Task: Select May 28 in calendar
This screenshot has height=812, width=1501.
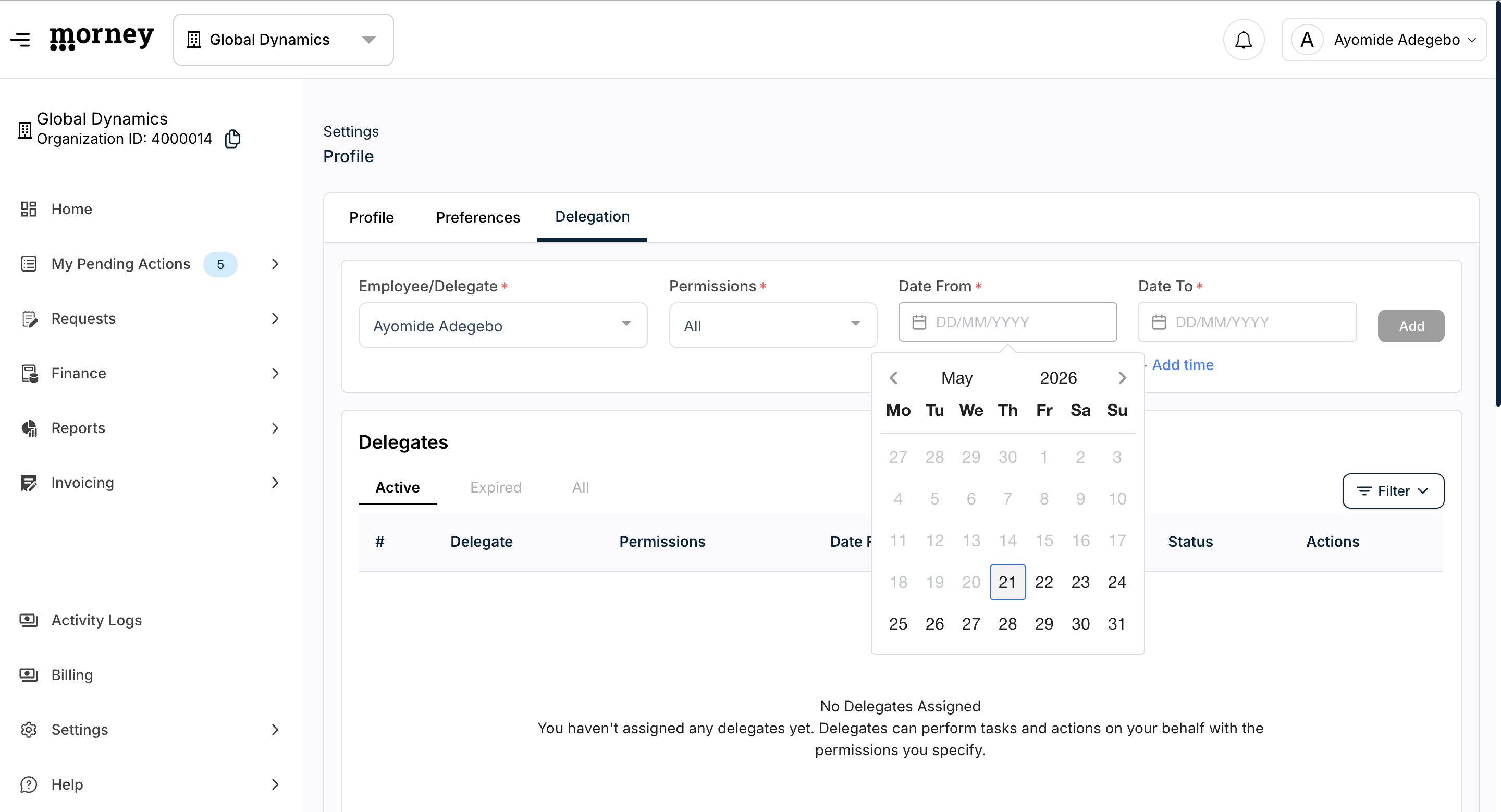Action: click(1007, 624)
